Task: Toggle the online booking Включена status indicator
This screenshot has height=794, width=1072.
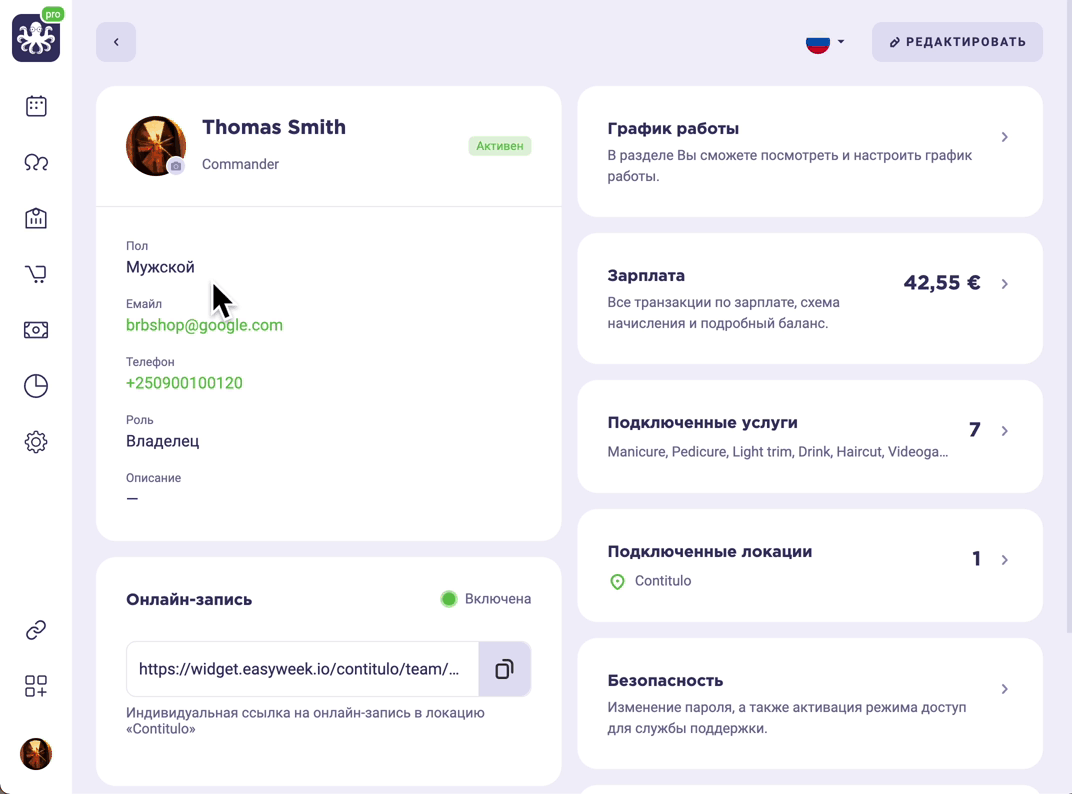Action: click(448, 599)
